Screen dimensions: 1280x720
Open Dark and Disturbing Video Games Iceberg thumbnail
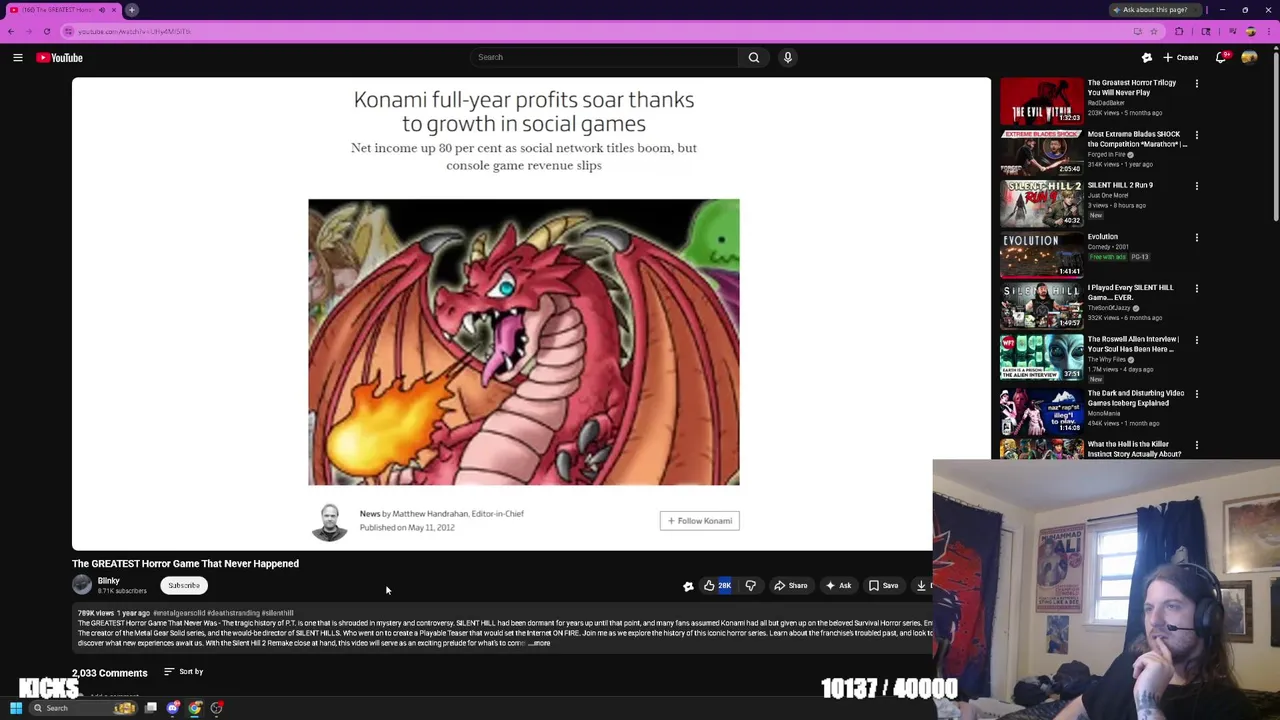[x=1041, y=411]
